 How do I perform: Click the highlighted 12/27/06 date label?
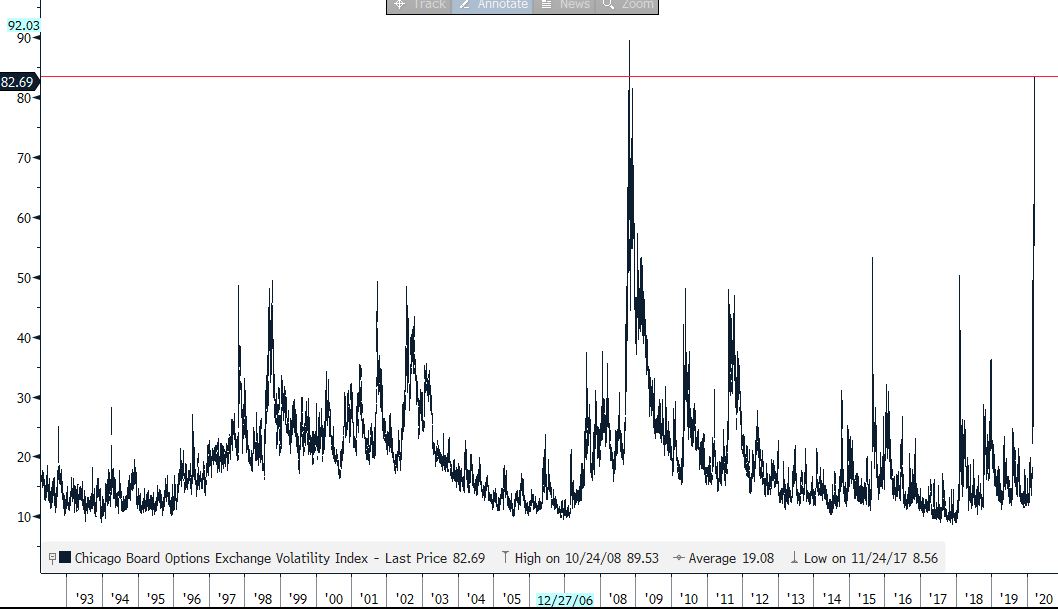click(x=565, y=600)
